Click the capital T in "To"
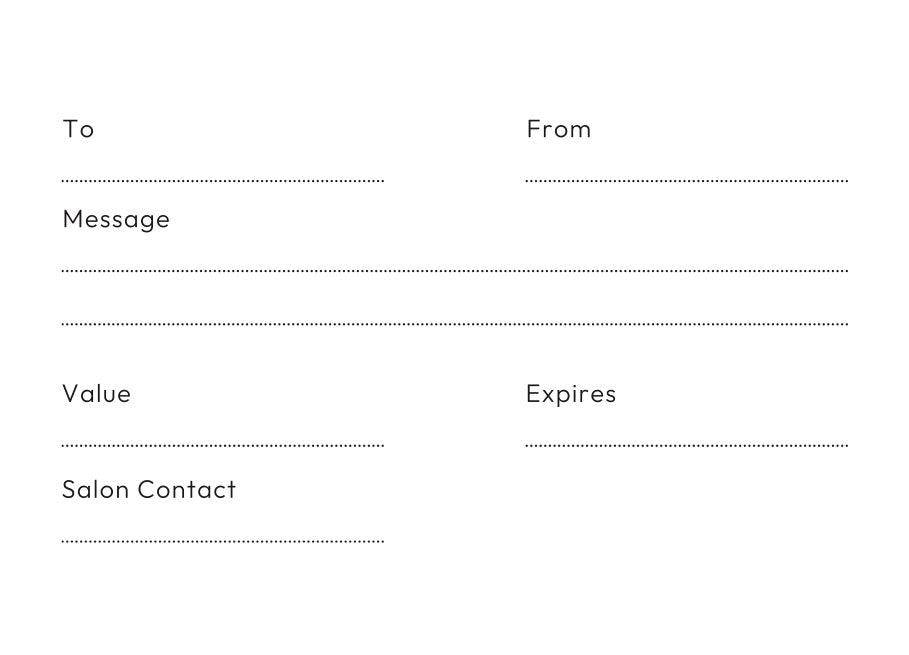Screen dimensions: 909x655 tap(69, 129)
